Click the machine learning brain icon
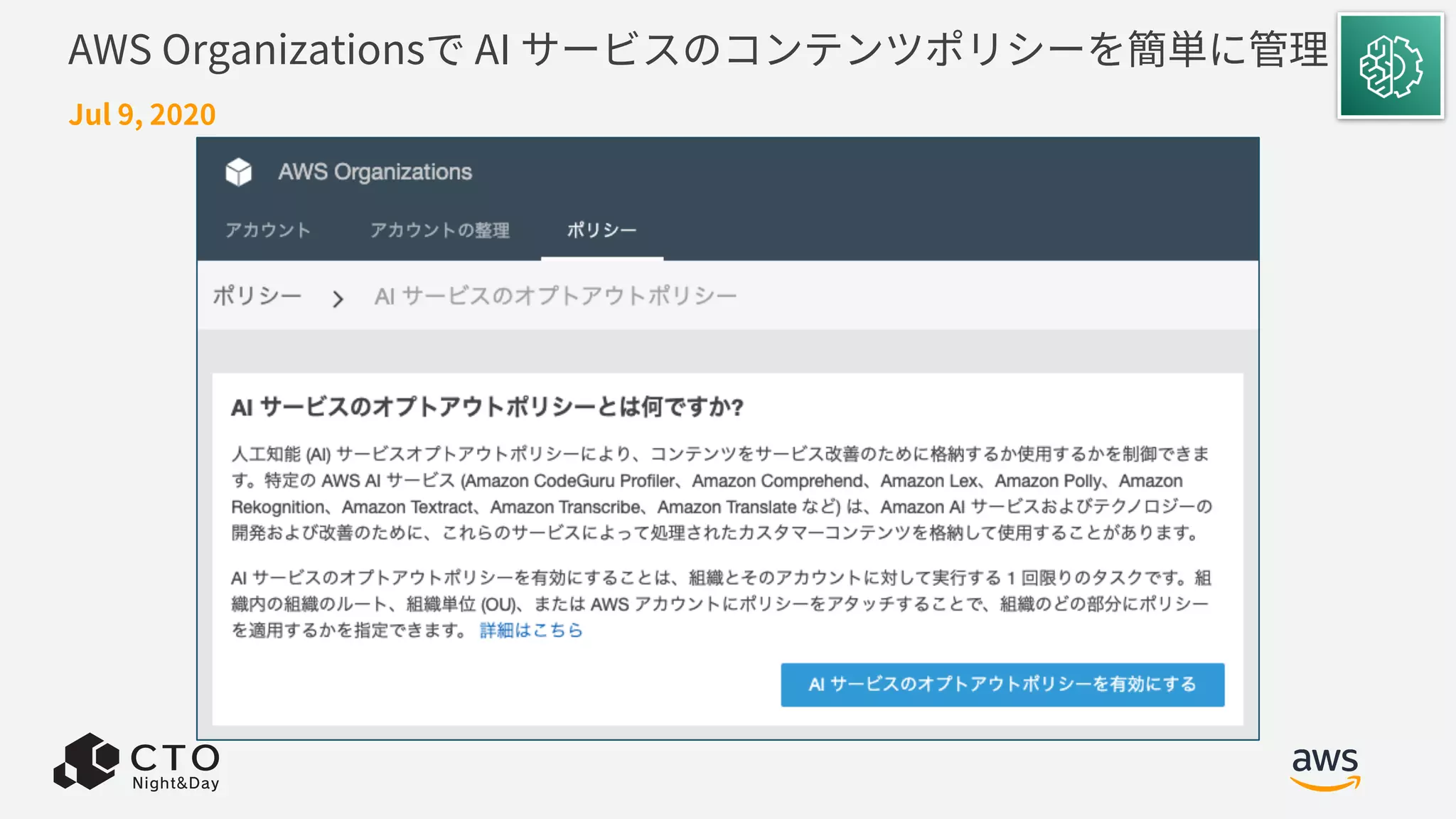This screenshot has width=1456, height=819. tap(1391, 66)
